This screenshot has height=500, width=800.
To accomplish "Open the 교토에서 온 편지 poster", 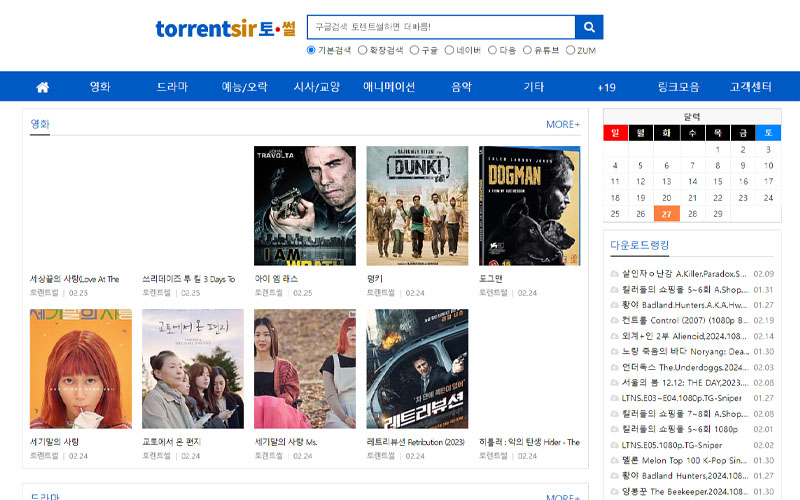I will point(193,368).
